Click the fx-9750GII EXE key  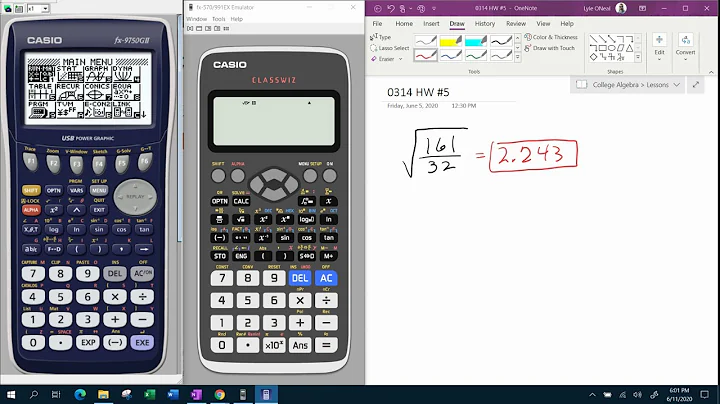pos(142,342)
